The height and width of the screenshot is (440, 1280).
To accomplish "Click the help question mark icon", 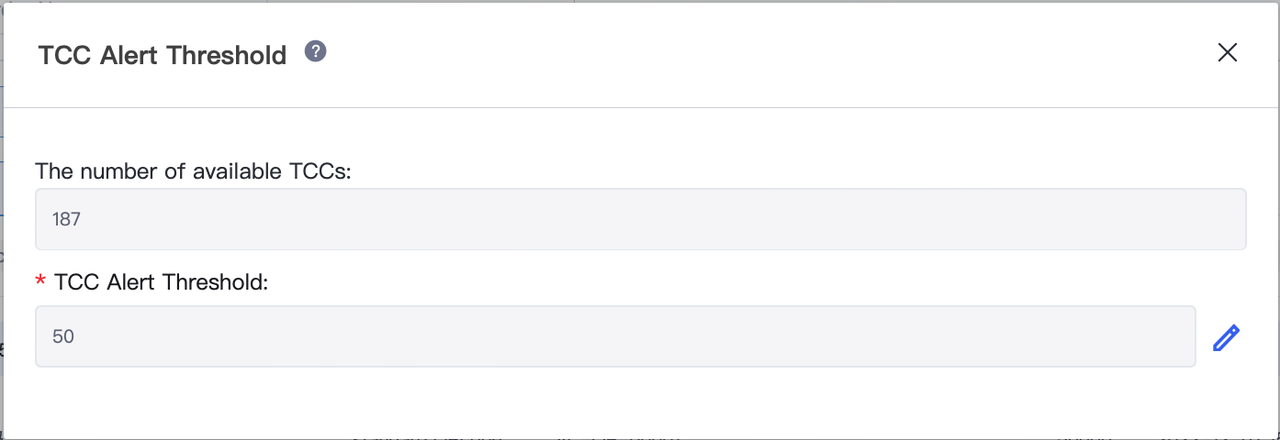I will [316, 52].
